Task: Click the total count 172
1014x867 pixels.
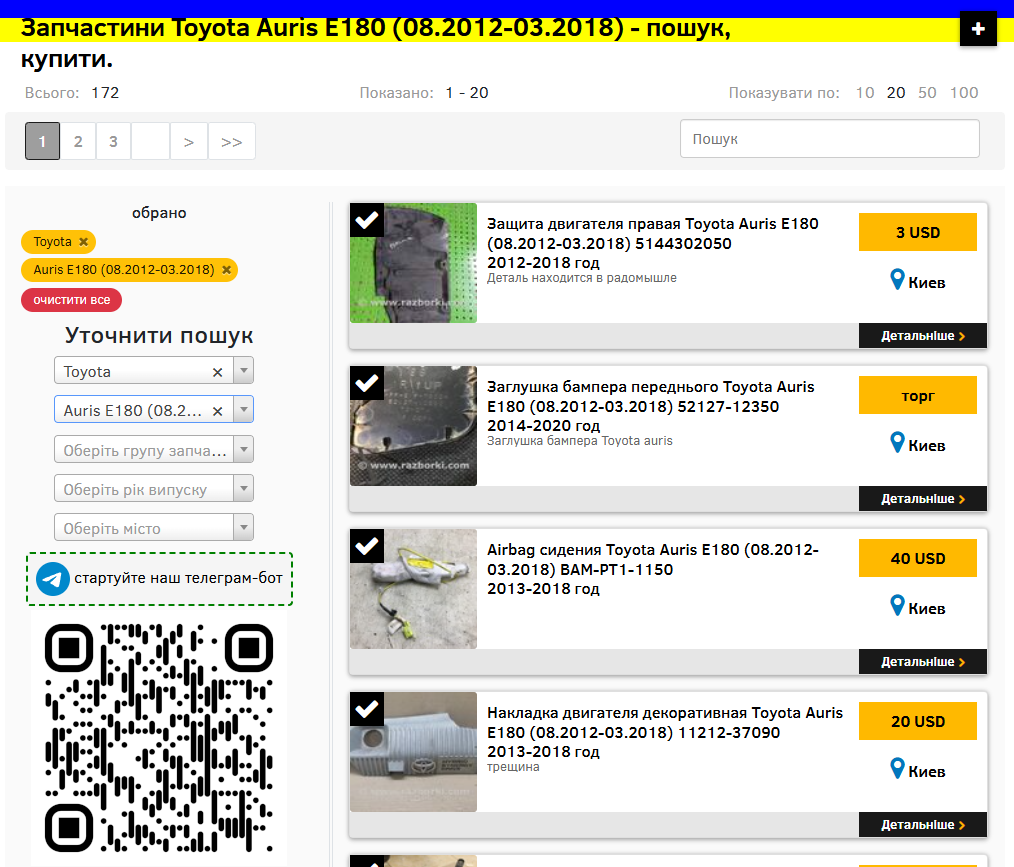Action: click(x=105, y=93)
